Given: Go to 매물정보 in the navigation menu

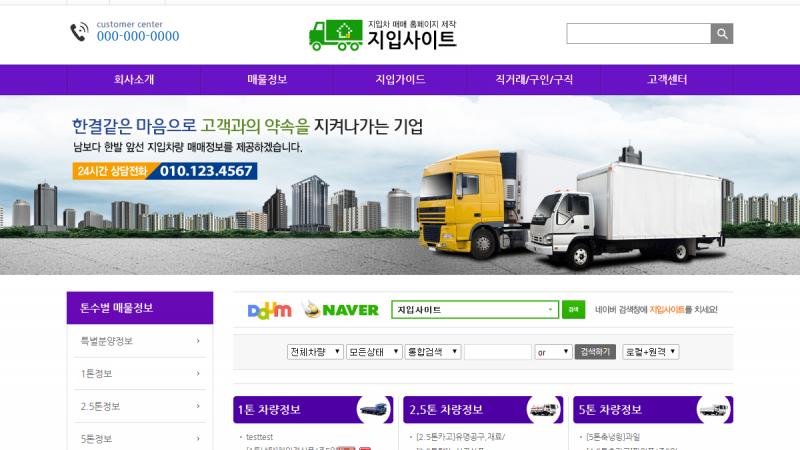Looking at the screenshot, I should pyautogui.click(x=267, y=79).
